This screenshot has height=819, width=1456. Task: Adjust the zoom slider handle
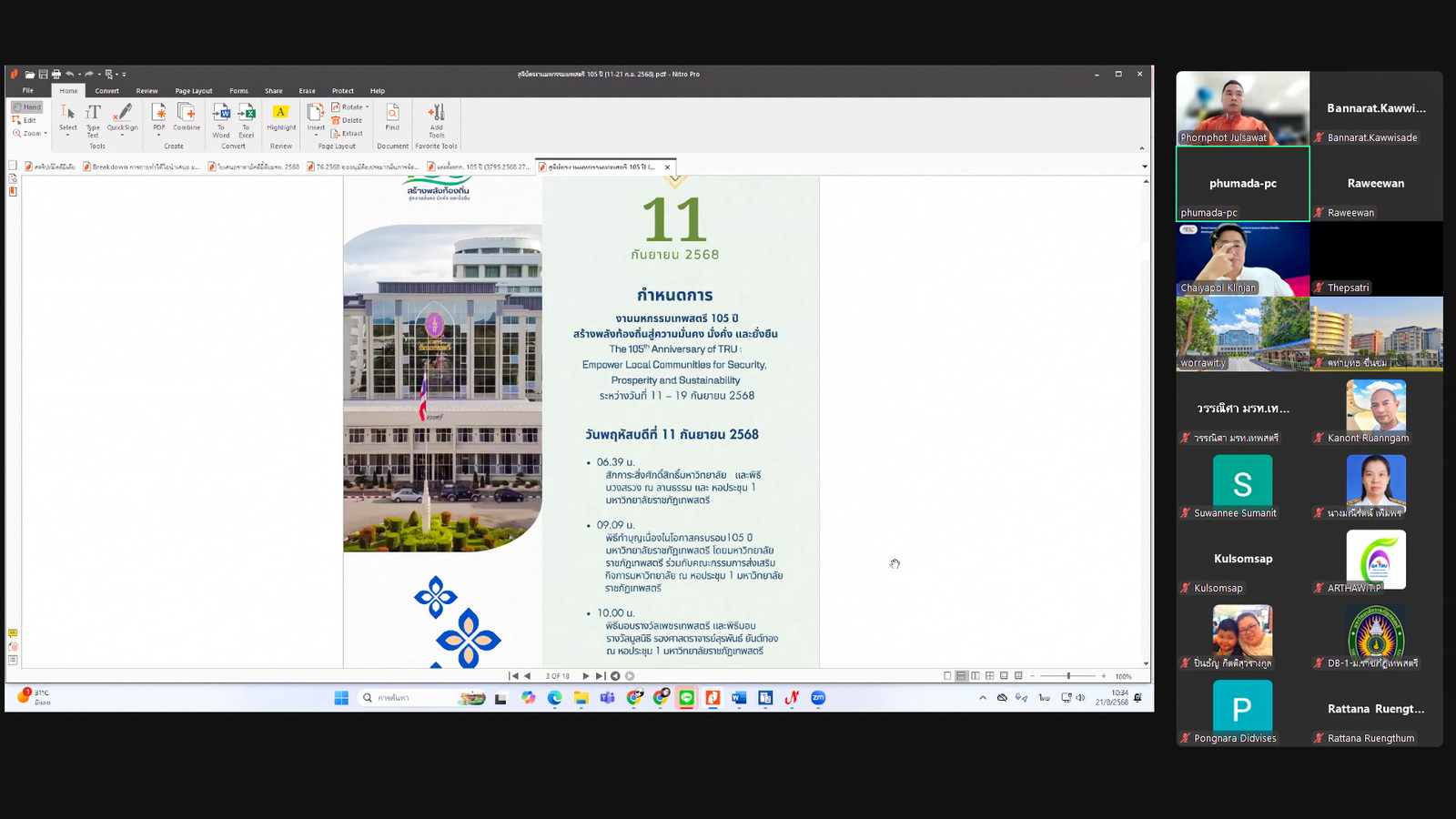tap(1068, 676)
